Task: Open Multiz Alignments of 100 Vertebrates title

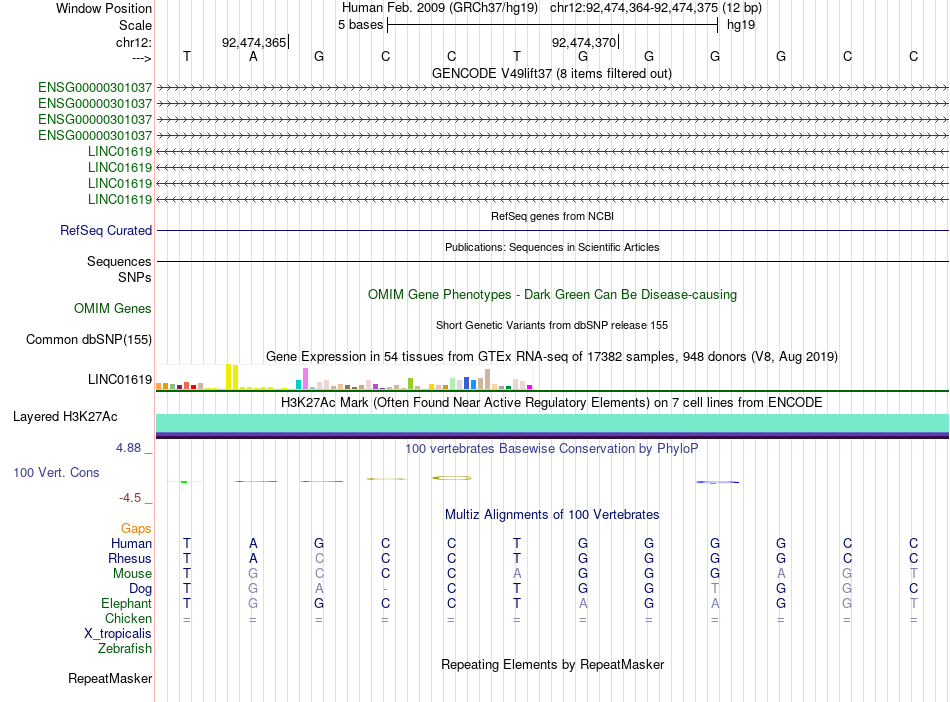Action: tap(552, 514)
